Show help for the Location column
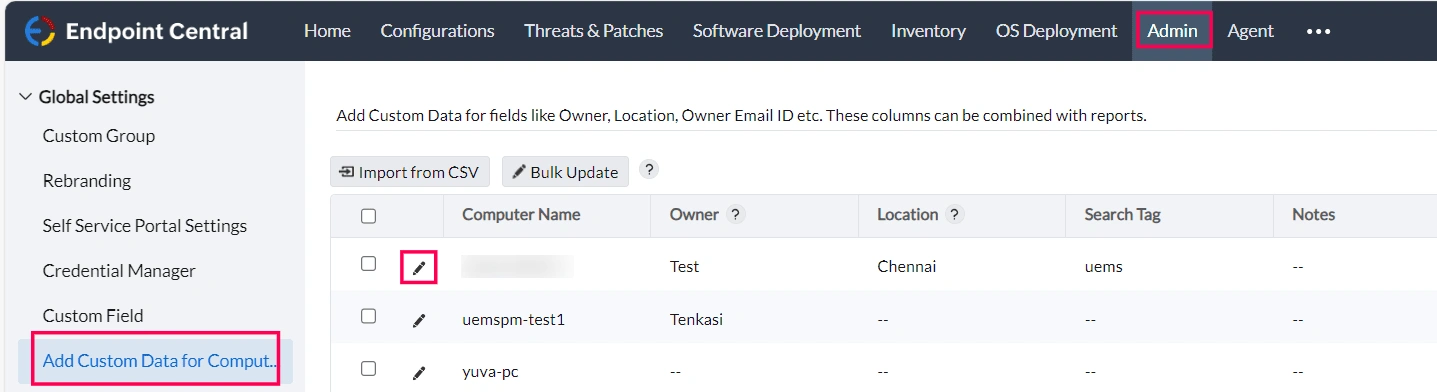 [x=955, y=214]
